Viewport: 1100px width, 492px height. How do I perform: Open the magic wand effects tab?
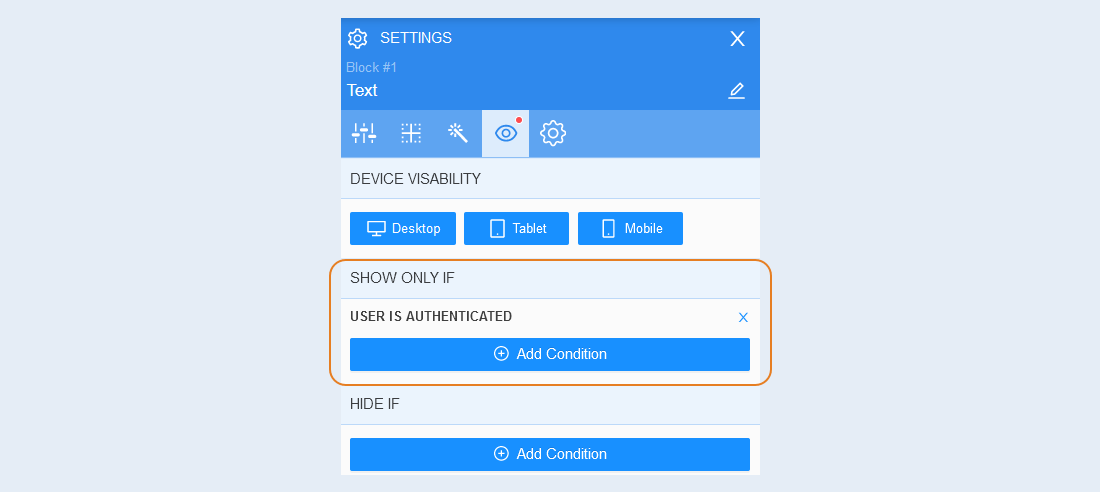458,133
